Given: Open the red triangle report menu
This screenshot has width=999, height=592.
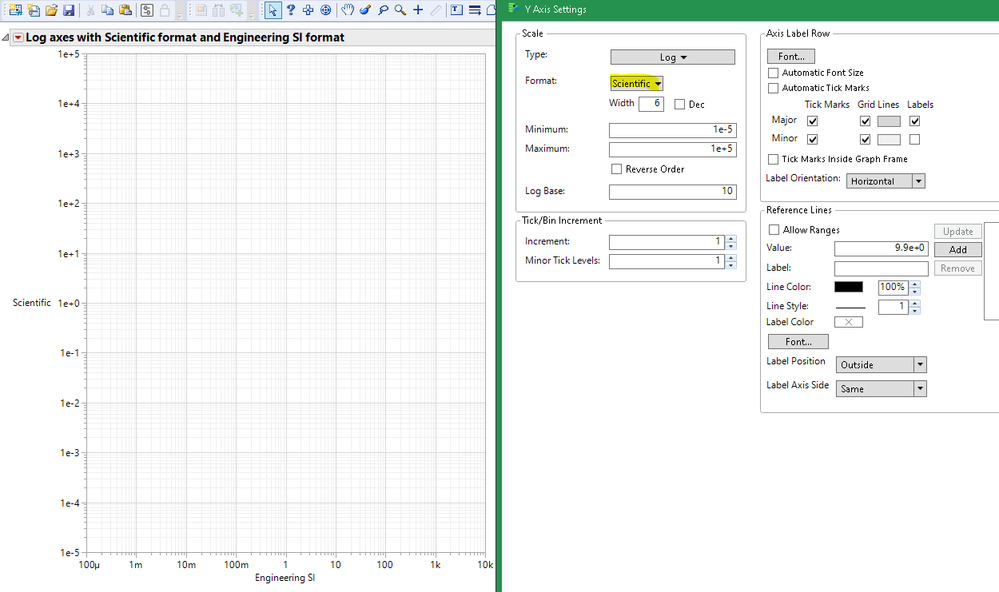Looking at the screenshot, I should click(18, 38).
